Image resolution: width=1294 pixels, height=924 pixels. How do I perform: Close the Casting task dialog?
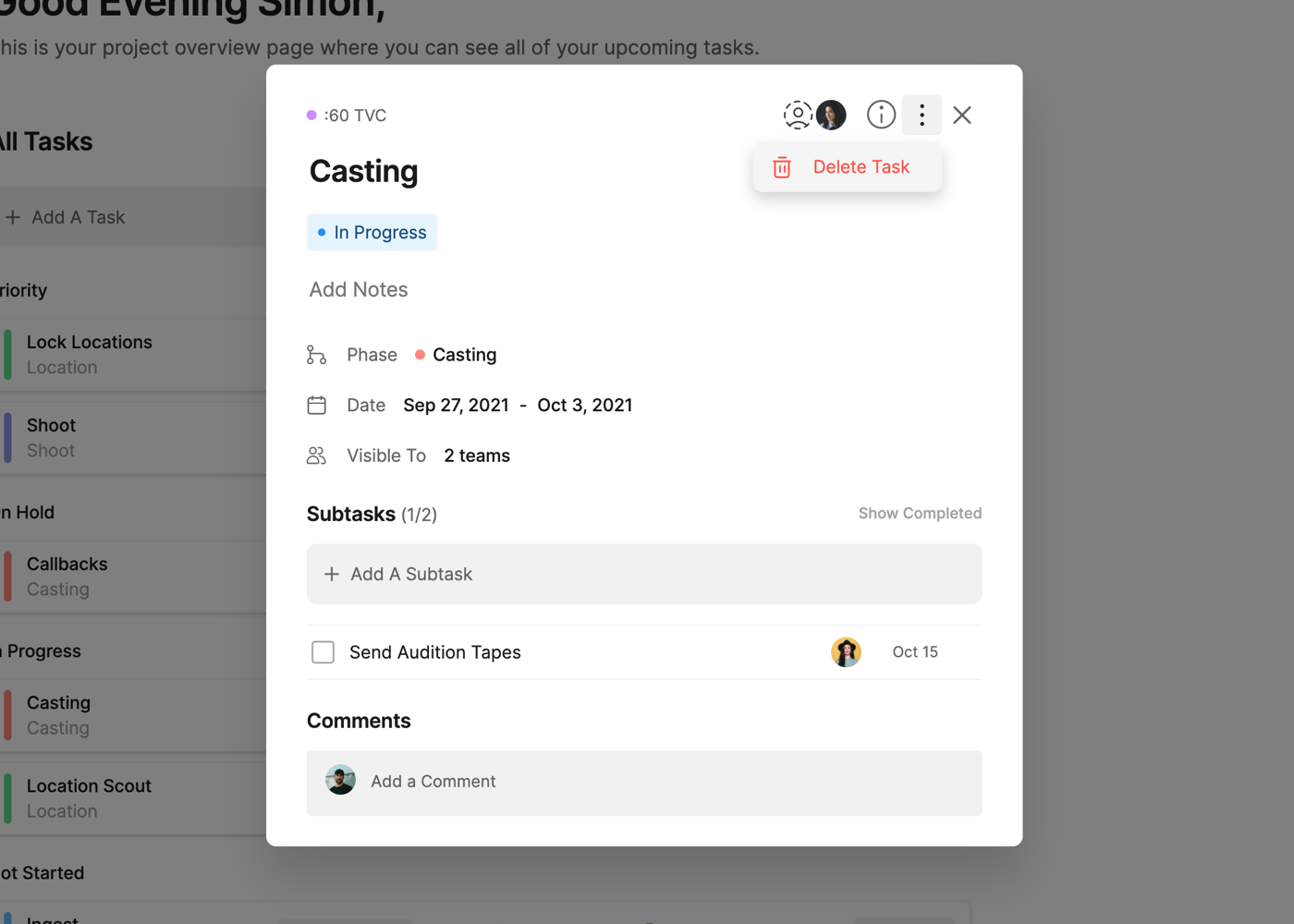pos(962,115)
